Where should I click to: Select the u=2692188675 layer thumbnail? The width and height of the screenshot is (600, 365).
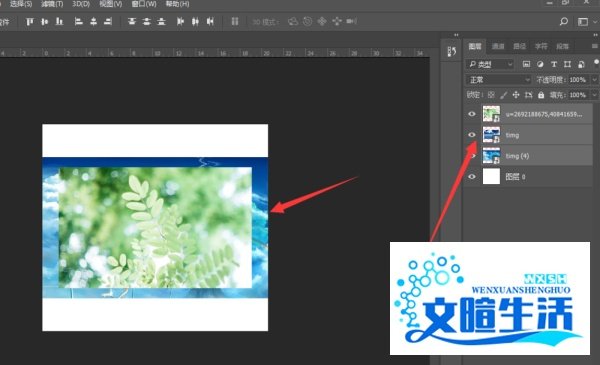click(x=491, y=114)
